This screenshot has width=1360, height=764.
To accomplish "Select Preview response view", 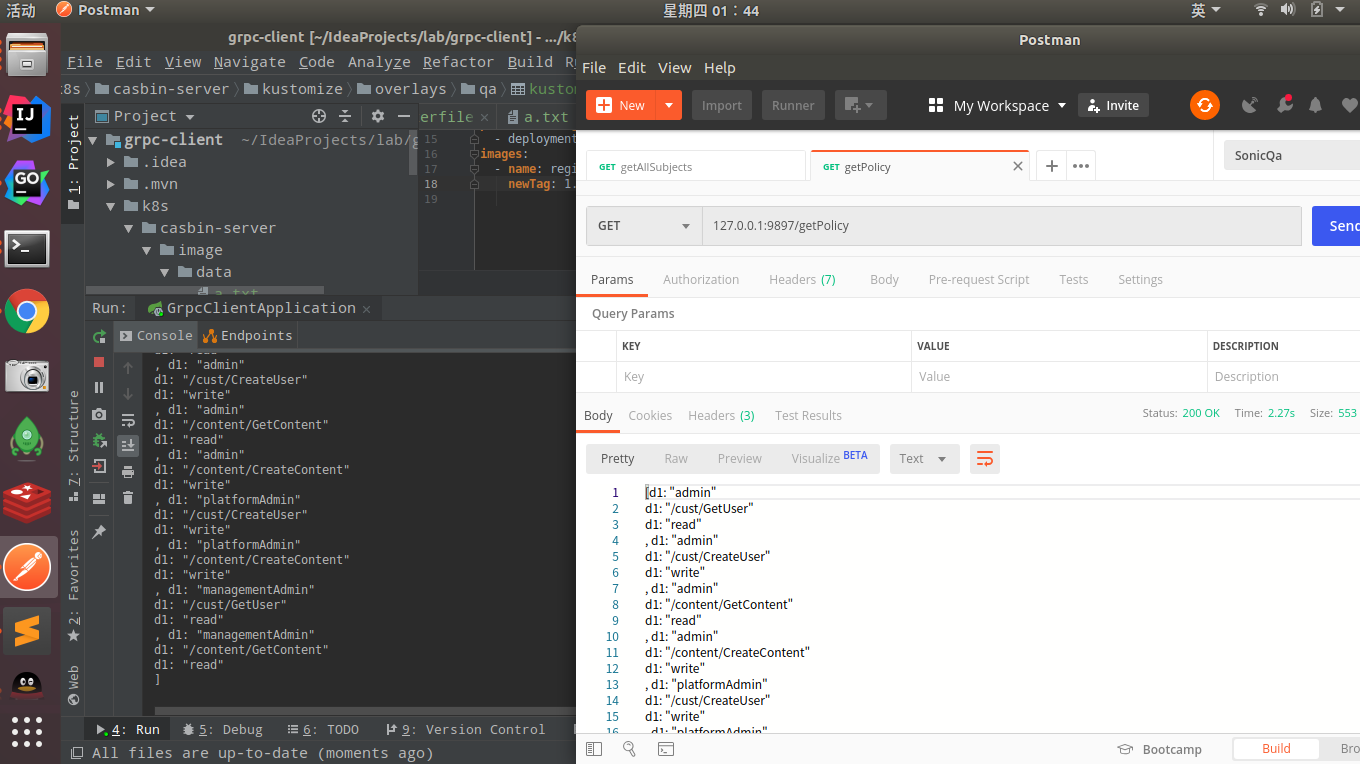I will click(739, 459).
